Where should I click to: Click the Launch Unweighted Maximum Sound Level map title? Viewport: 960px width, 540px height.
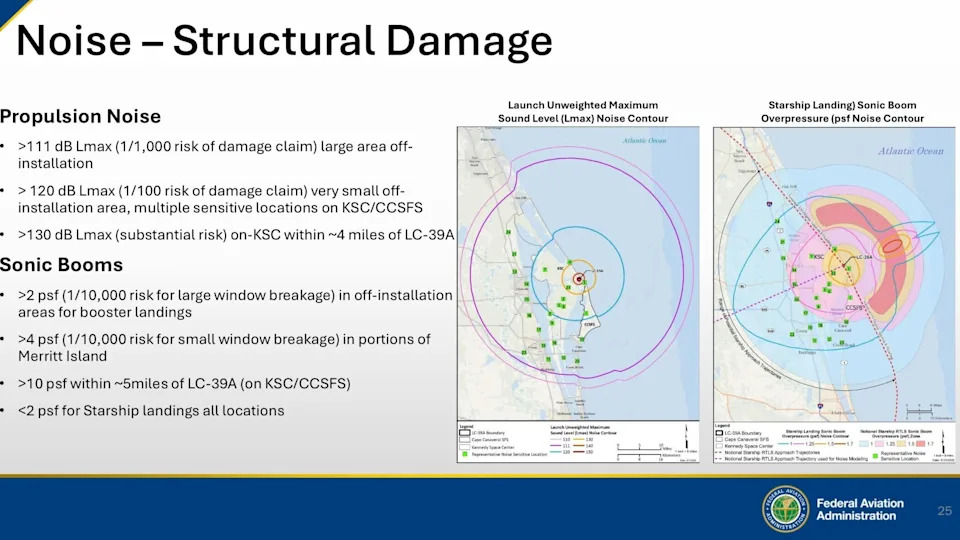tap(582, 111)
